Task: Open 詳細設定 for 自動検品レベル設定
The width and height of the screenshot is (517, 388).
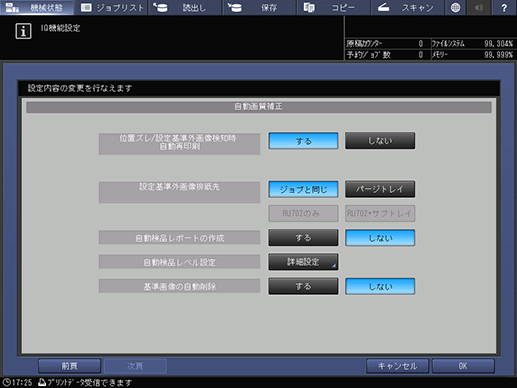Action: [x=303, y=262]
